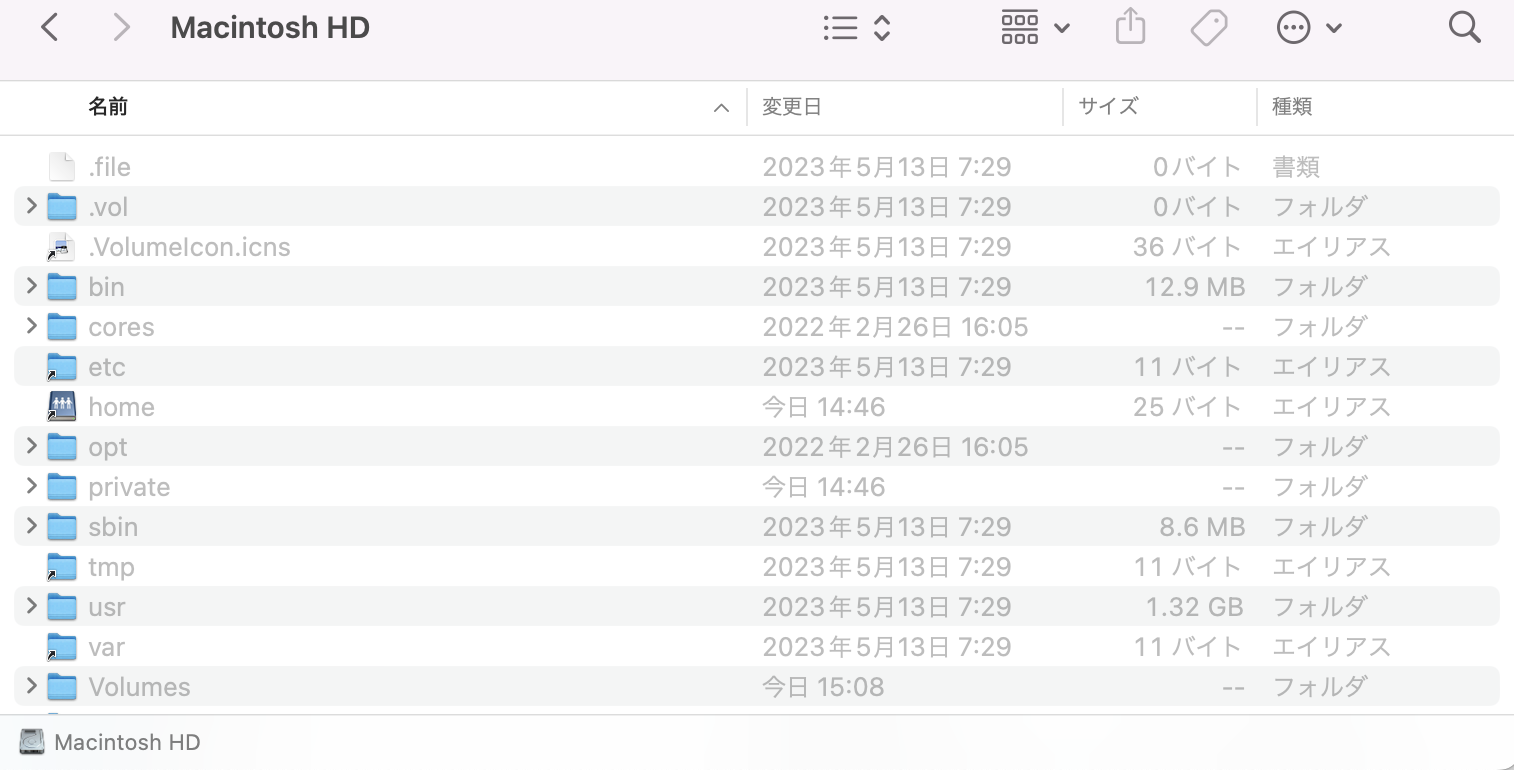The width and height of the screenshot is (1514, 770).
Task: Expand the bin folder disclosure triangle
Action: point(31,286)
